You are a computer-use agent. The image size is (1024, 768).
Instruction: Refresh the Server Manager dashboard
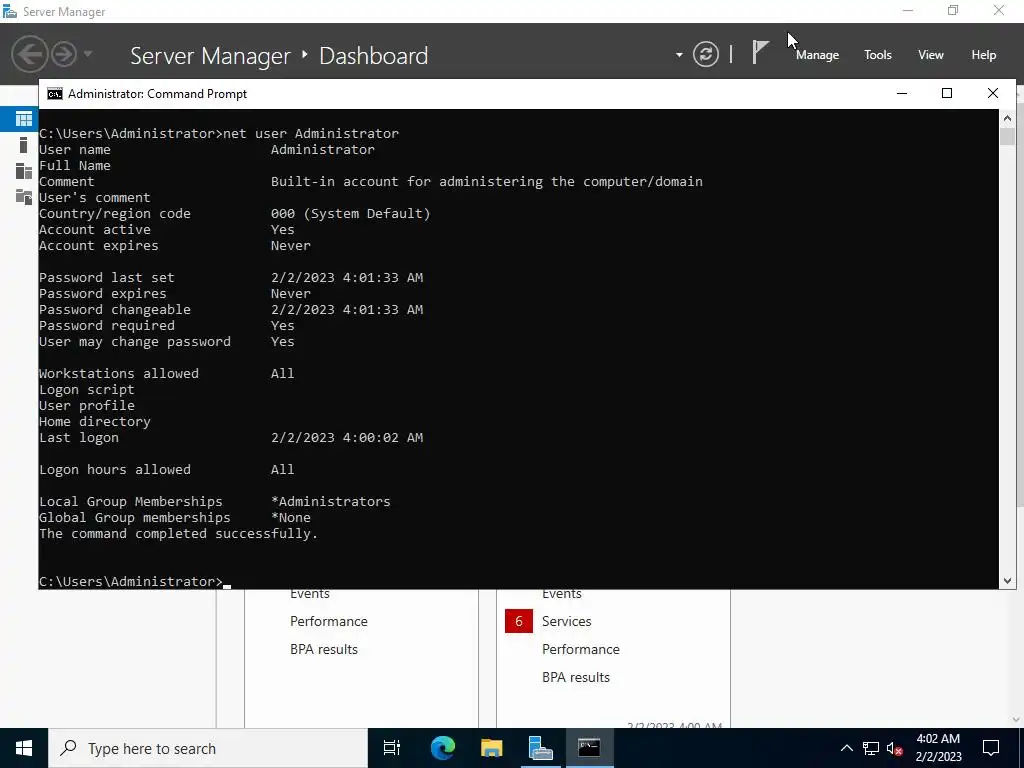pos(706,54)
